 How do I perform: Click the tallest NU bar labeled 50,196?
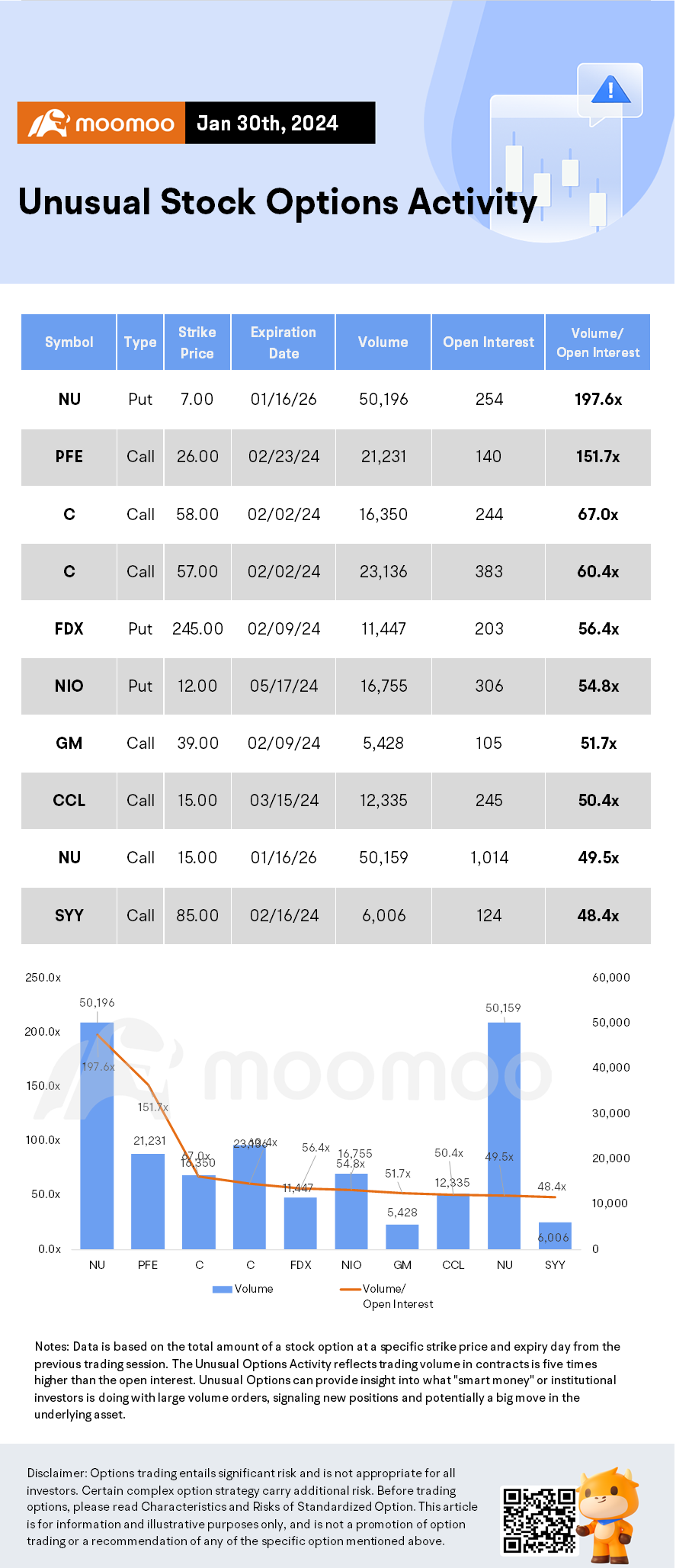pyautogui.click(x=97, y=1135)
